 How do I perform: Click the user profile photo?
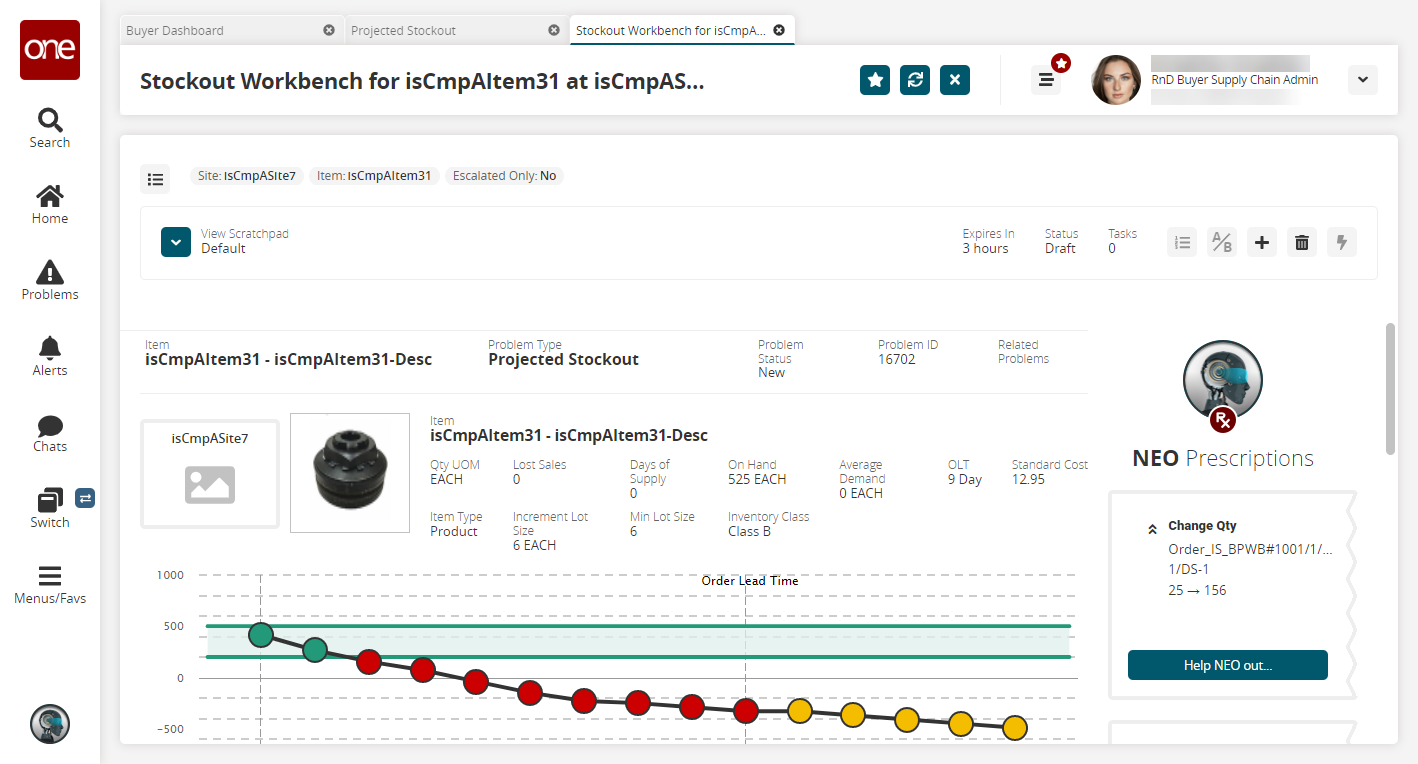1116,80
